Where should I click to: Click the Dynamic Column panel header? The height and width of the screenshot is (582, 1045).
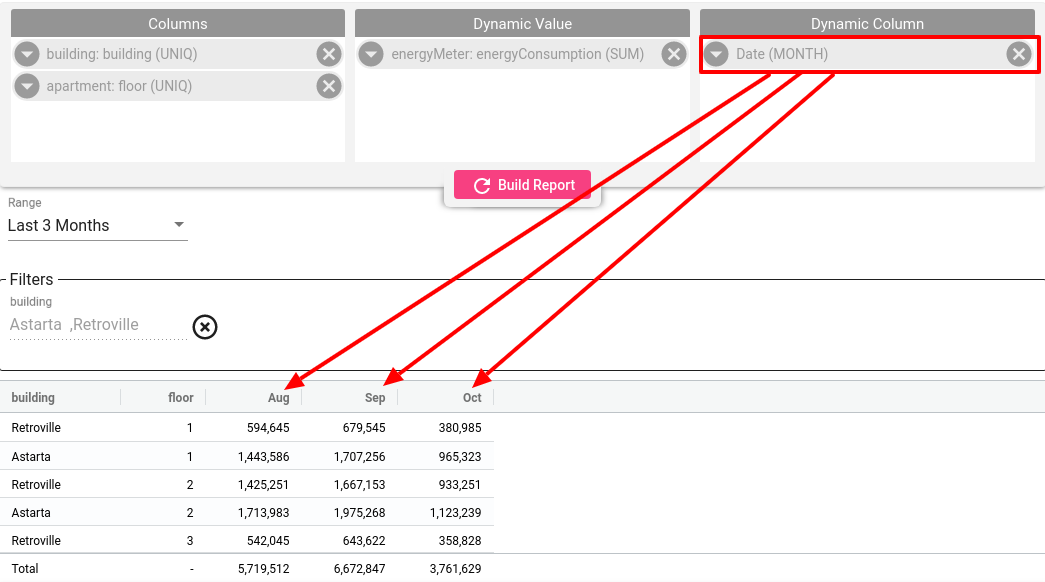click(x=867, y=23)
